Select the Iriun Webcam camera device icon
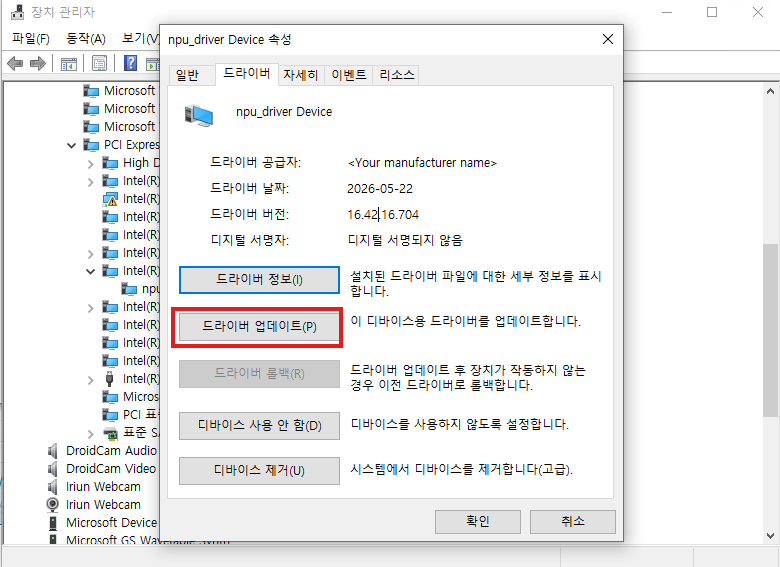Viewport: 780px width, 567px height. (52, 504)
